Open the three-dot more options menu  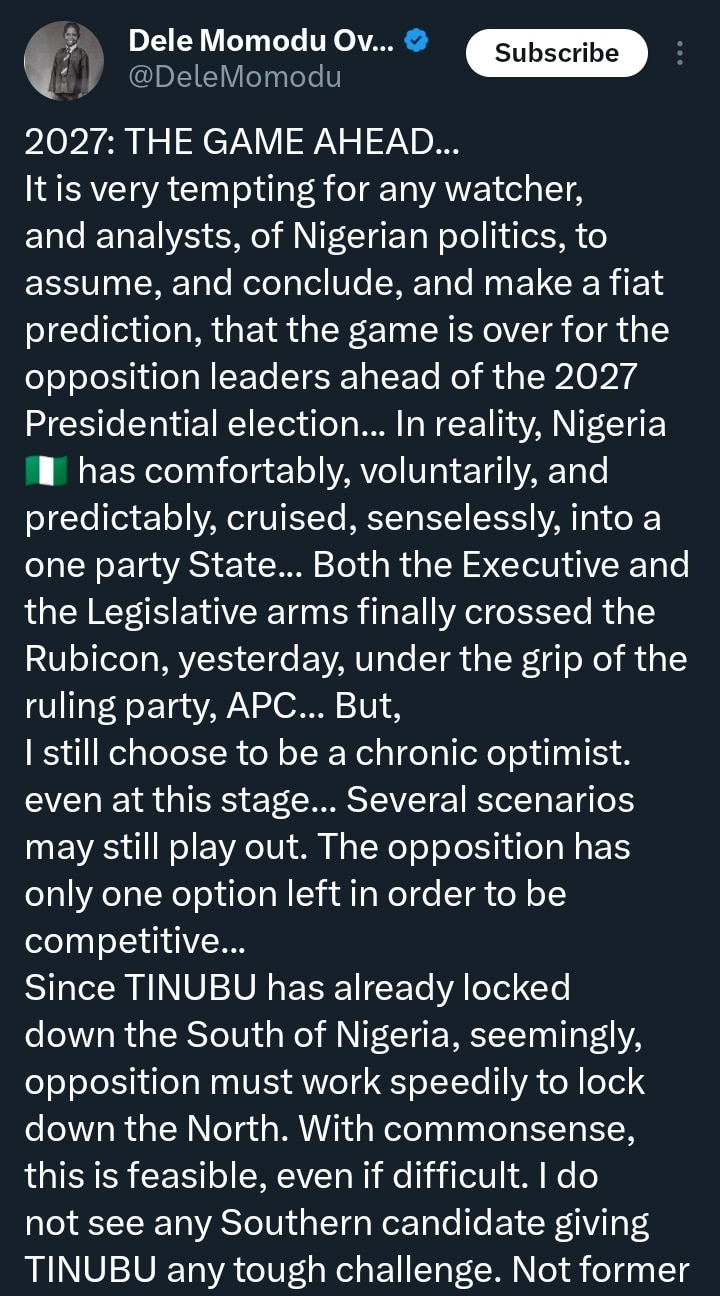pos(680,53)
